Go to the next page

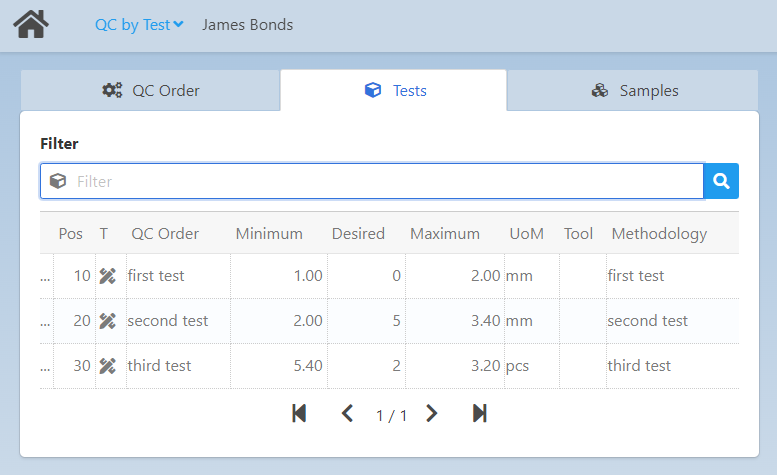432,414
